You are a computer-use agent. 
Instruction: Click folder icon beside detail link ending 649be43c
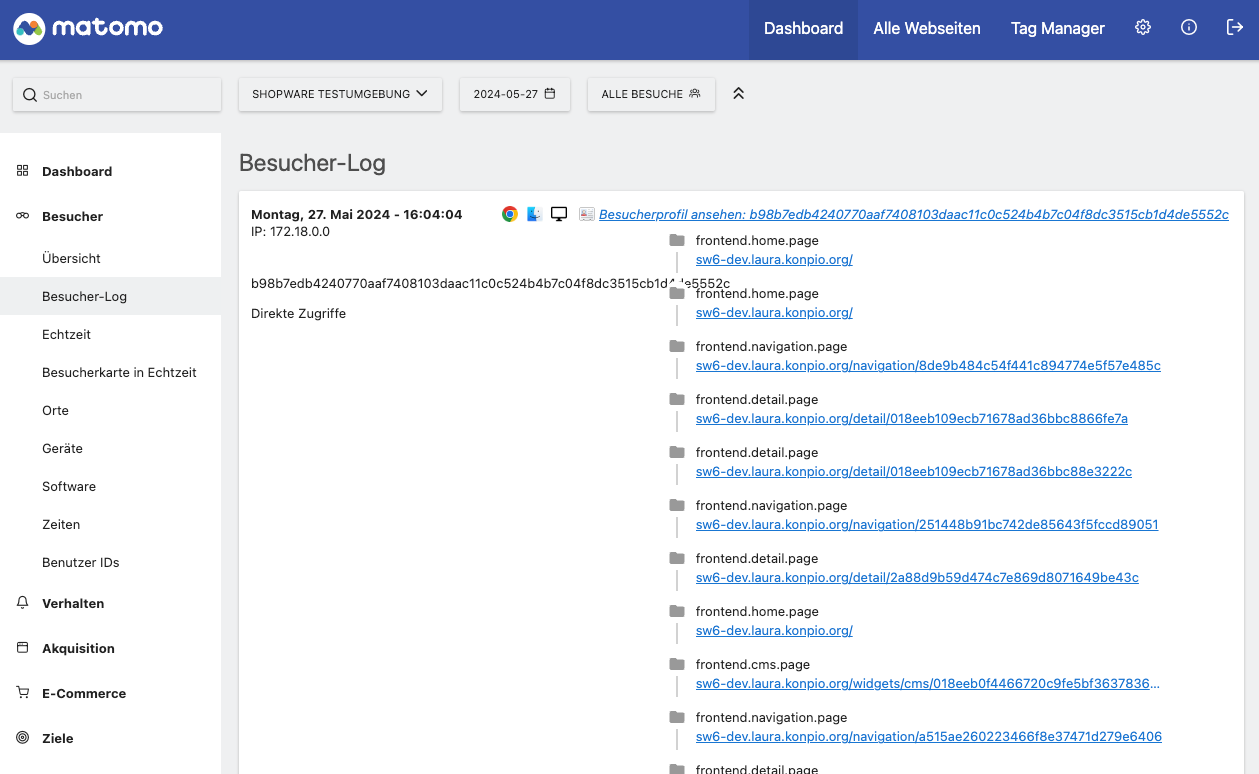tap(677, 558)
